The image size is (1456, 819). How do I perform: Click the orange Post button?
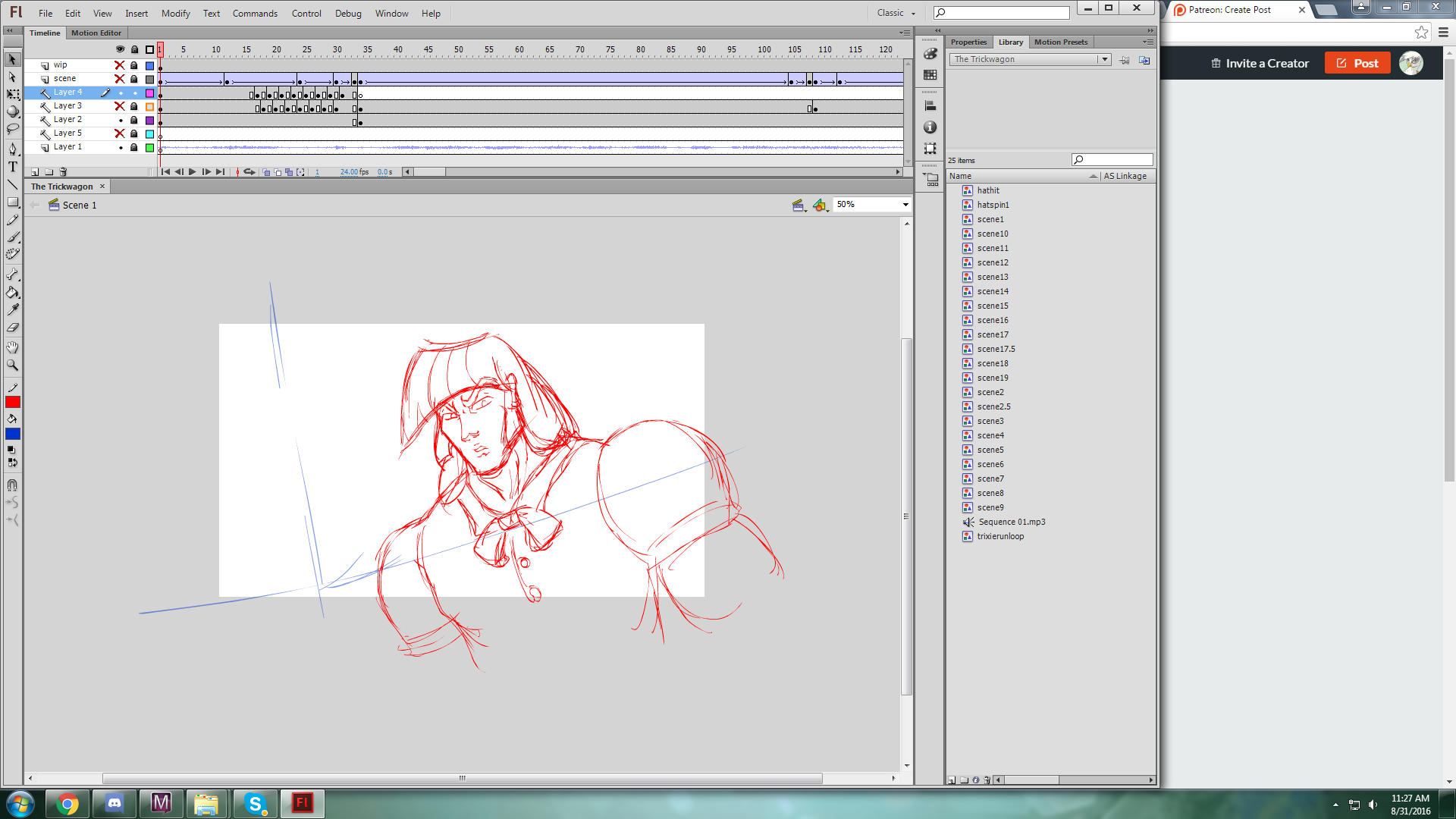coord(1357,64)
